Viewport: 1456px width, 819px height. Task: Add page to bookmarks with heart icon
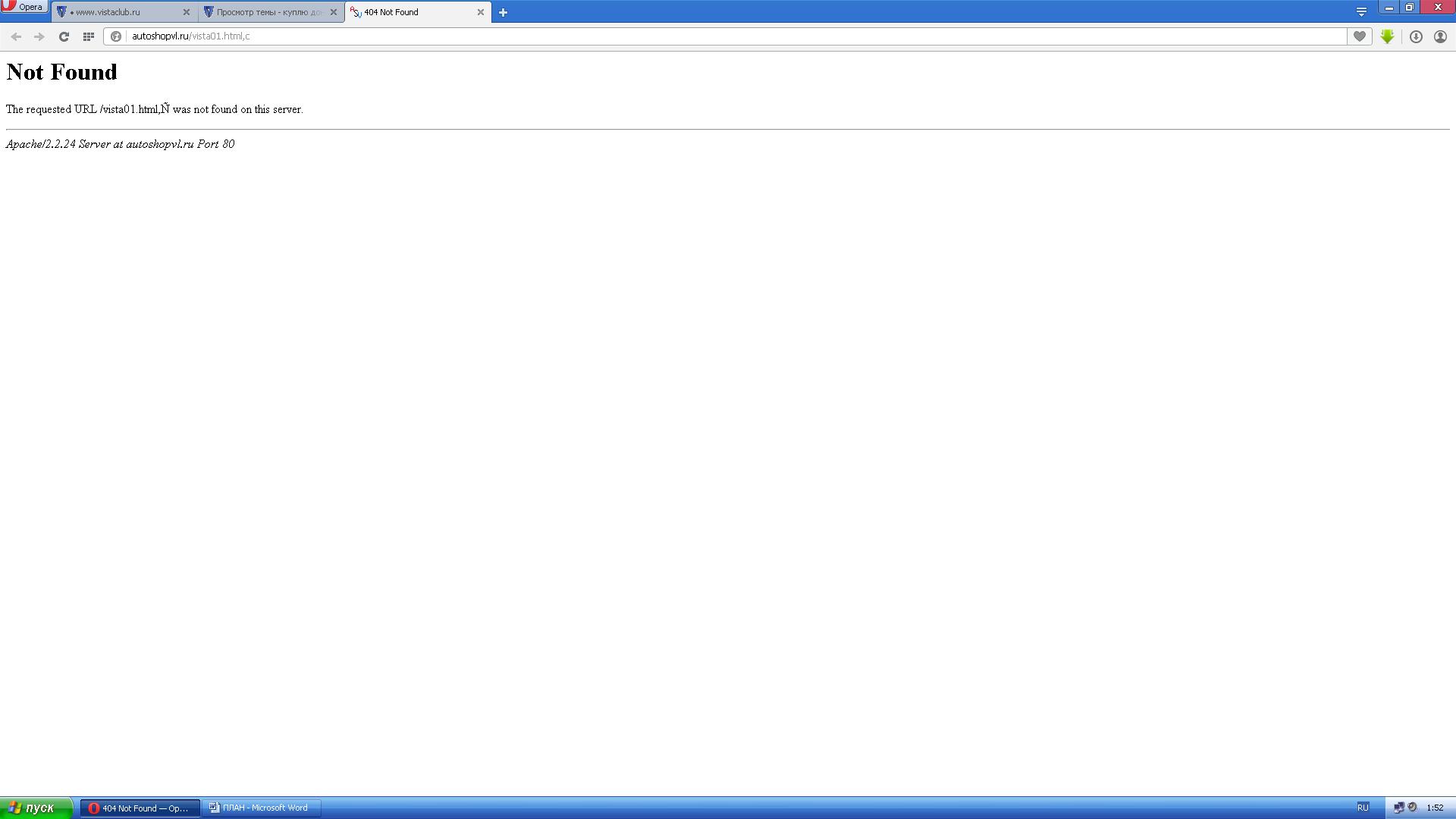(x=1360, y=36)
